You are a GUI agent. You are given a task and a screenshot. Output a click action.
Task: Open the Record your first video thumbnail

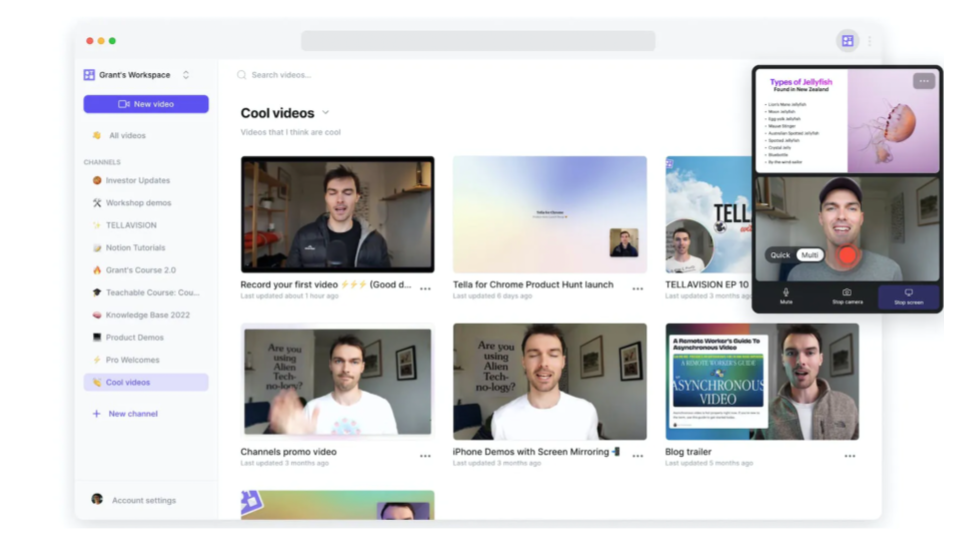coord(337,214)
